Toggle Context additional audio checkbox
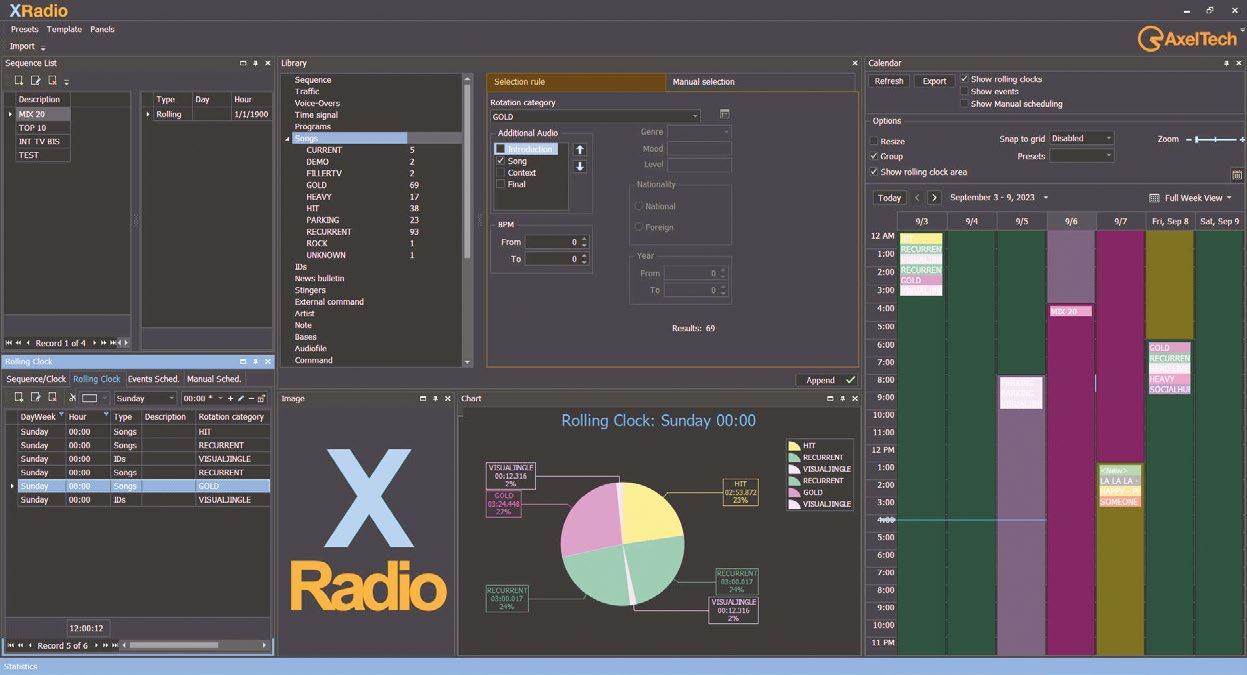Image resolution: width=1247 pixels, height=675 pixels. (x=500, y=173)
